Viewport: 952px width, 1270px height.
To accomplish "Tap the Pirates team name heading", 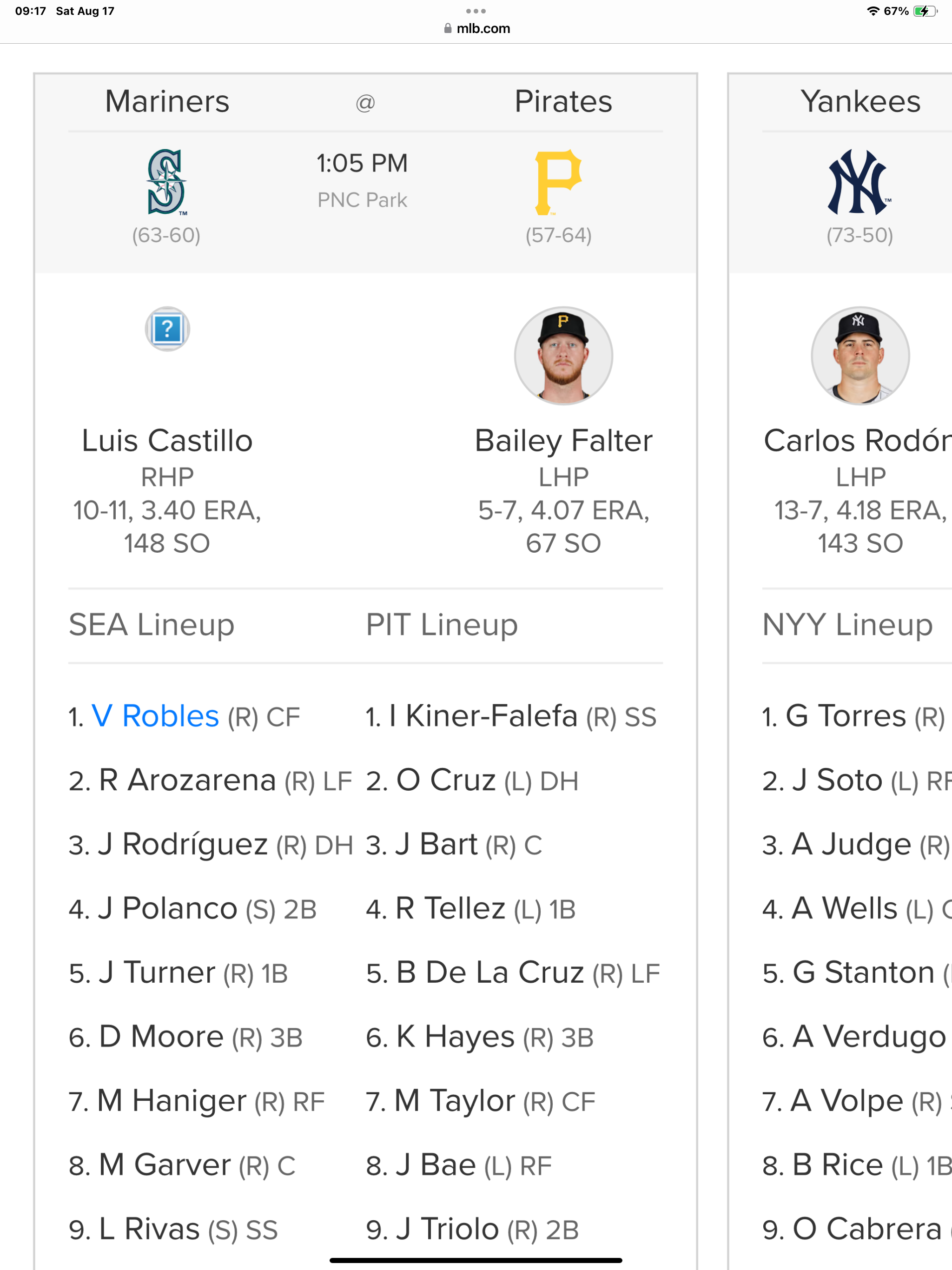I will (x=563, y=102).
